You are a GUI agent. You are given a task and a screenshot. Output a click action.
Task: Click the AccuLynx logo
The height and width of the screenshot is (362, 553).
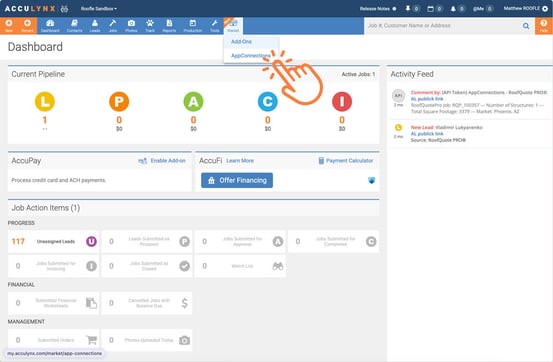30,9
